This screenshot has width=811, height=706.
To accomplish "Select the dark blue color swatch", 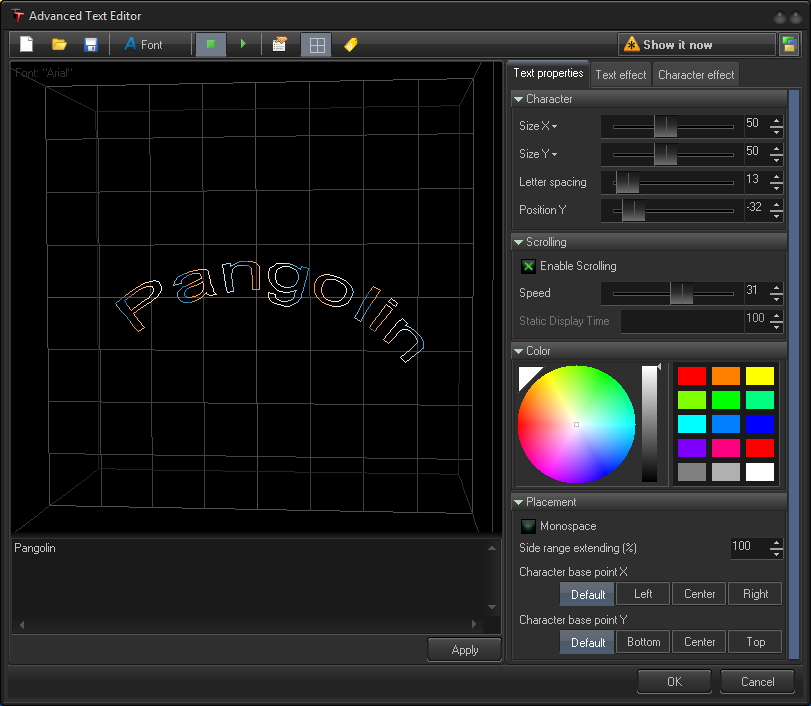I will pos(760,424).
